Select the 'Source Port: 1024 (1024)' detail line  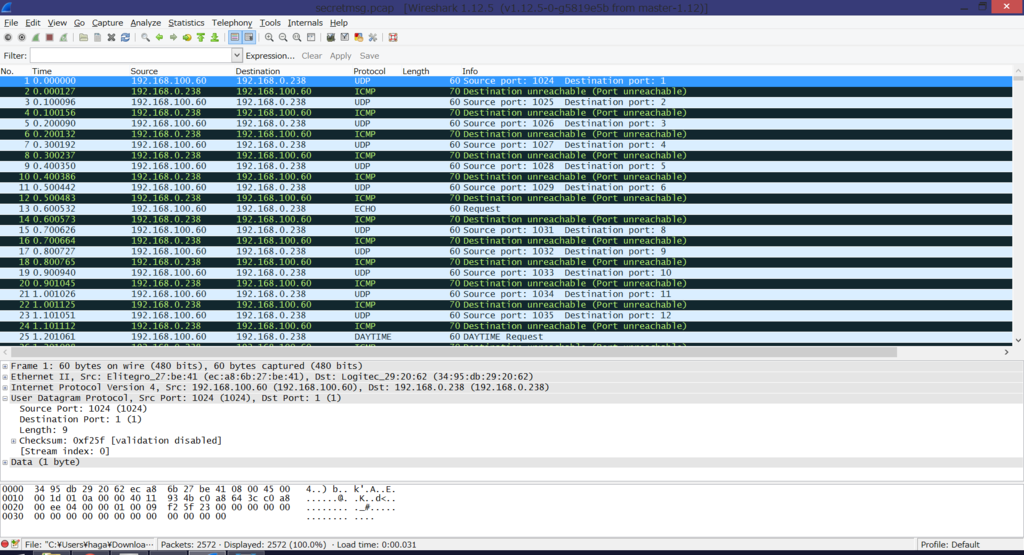[83, 409]
